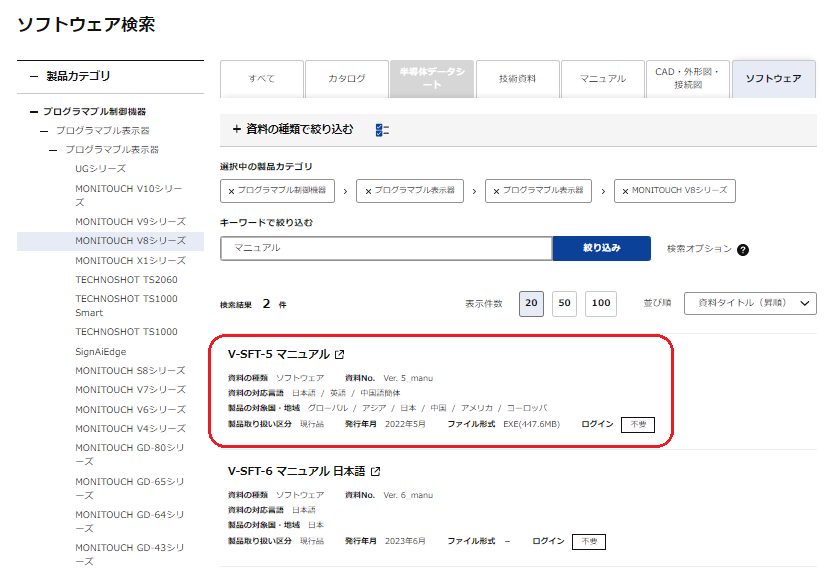This screenshot has height=572, width=837.
Task: Switch to the カタログ tab
Action: (x=347, y=79)
